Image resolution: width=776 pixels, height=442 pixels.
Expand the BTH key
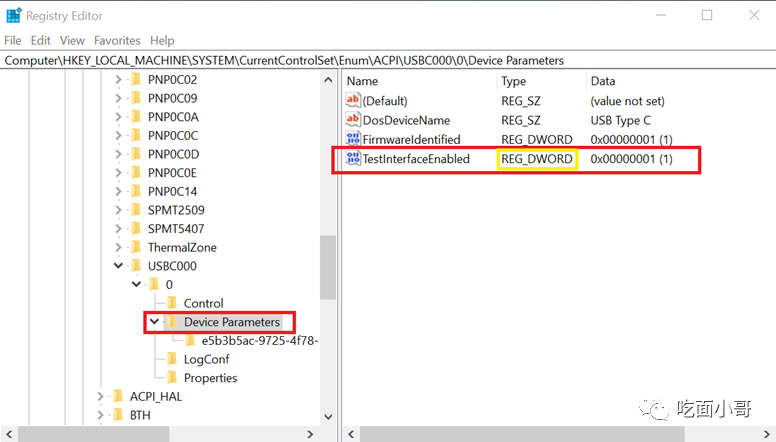pos(100,415)
